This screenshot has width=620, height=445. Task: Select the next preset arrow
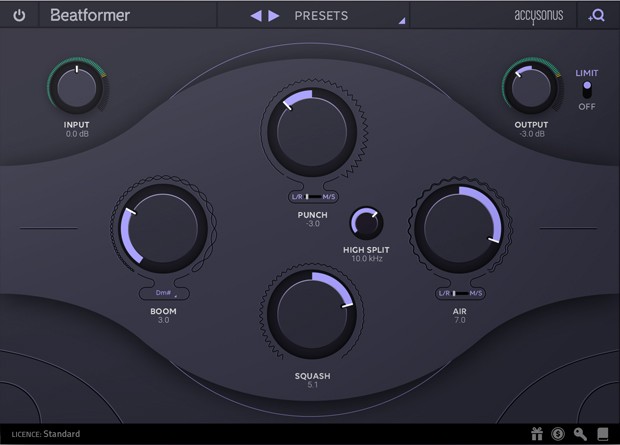274,16
